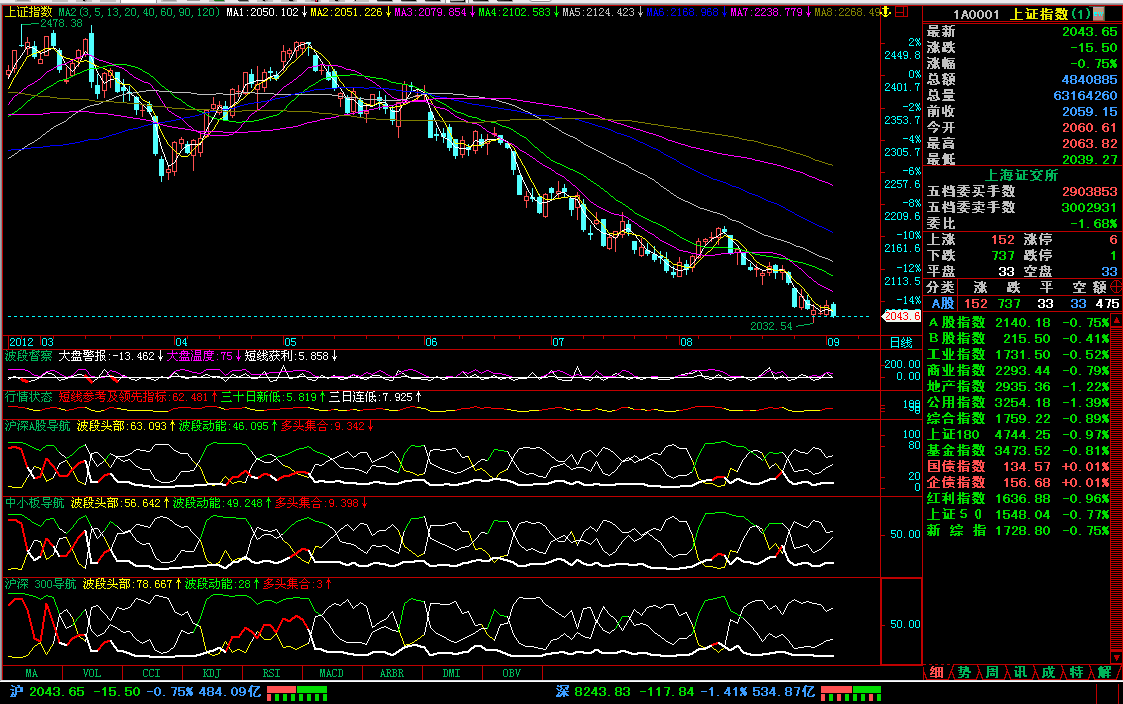Switch to the CCI indicator tab

tap(152, 673)
